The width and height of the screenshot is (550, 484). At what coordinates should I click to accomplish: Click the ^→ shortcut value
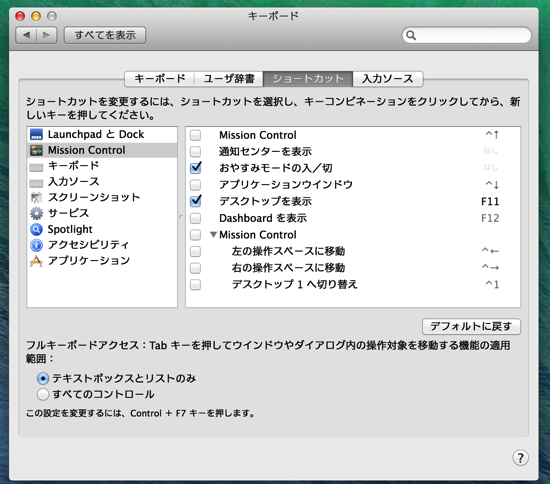tap(490, 268)
